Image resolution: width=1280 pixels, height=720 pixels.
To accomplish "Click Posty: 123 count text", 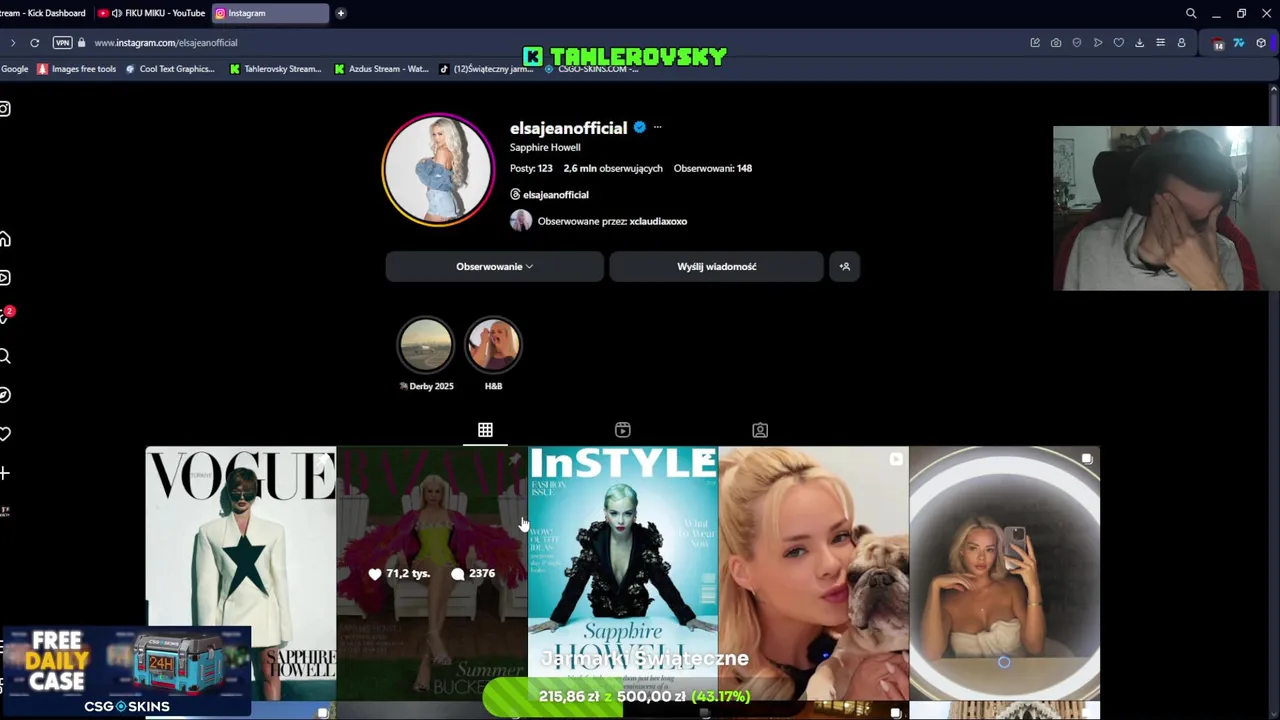I will [531, 168].
